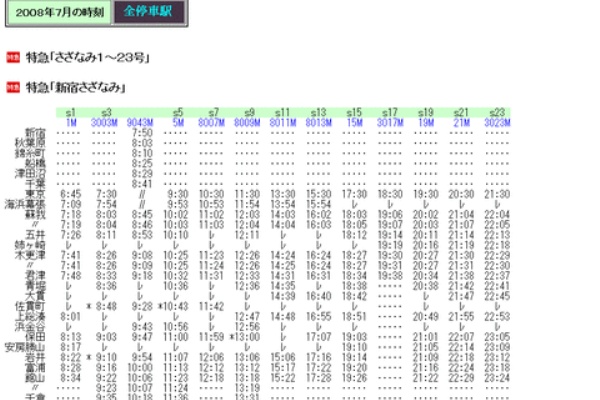This screenshot has width=600, height=400.
Task: Select the 津田沼 station row label
Action: pyautogui.click(x=30, y=173)
